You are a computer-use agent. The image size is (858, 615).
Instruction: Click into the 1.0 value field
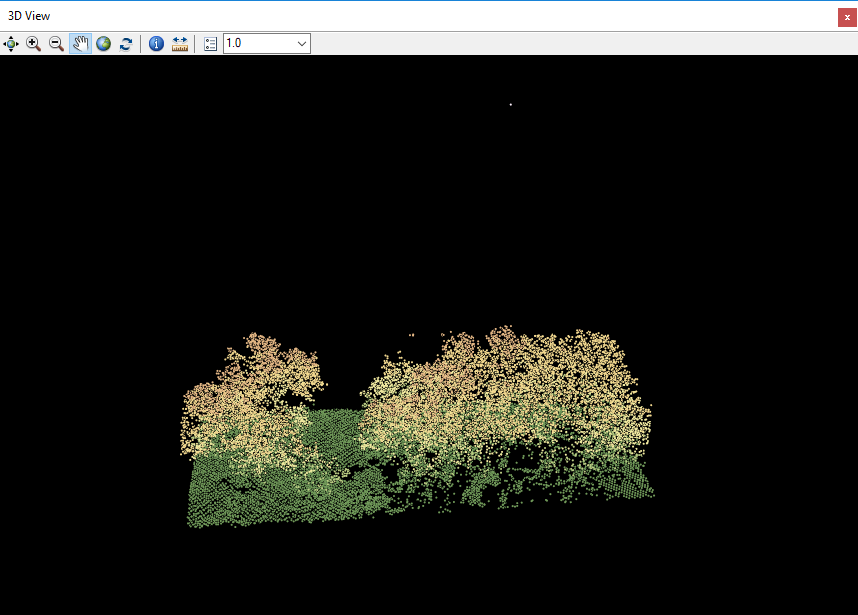click(258, 43)
